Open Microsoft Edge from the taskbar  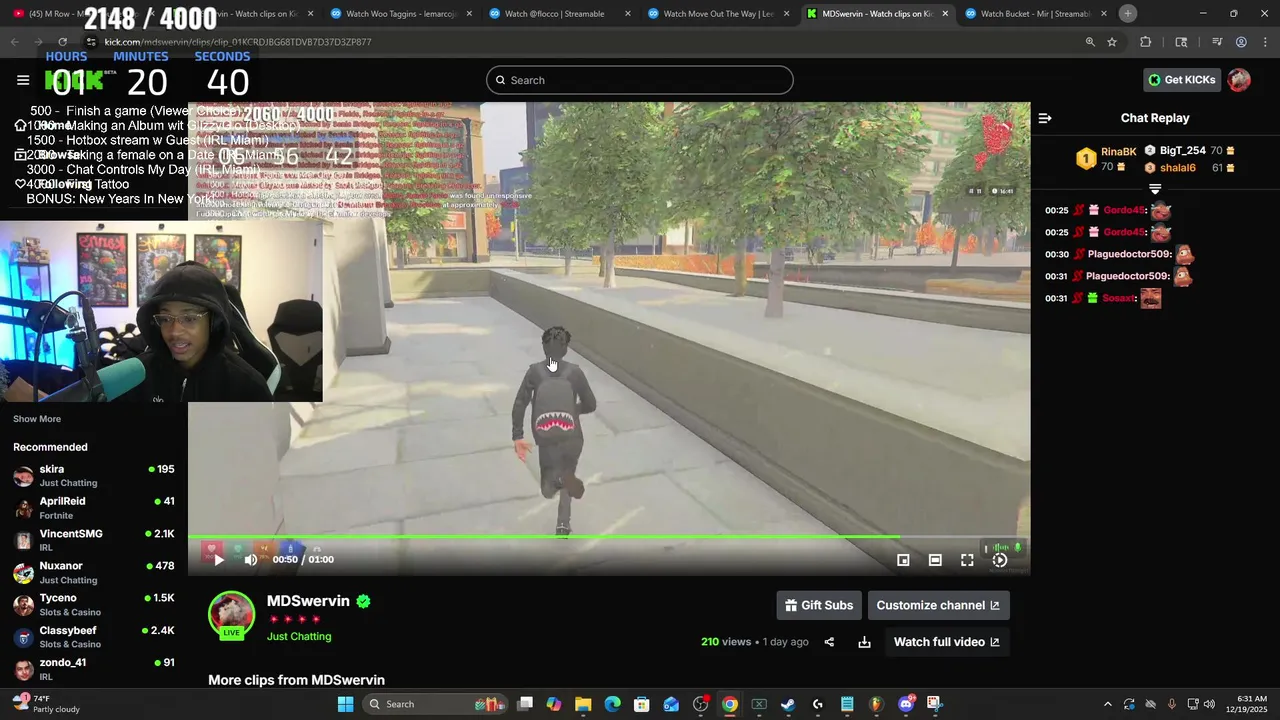pyautogui.click(x=612, y=704)
